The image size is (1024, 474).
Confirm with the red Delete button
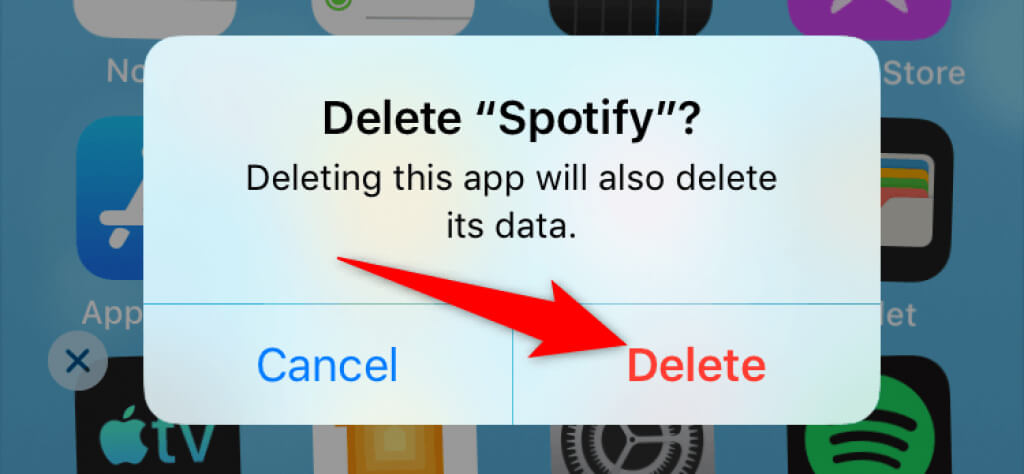click(x=696, y=365)
